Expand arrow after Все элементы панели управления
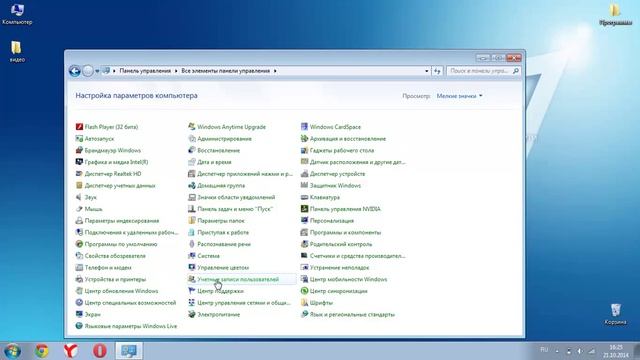 [275, 71]
